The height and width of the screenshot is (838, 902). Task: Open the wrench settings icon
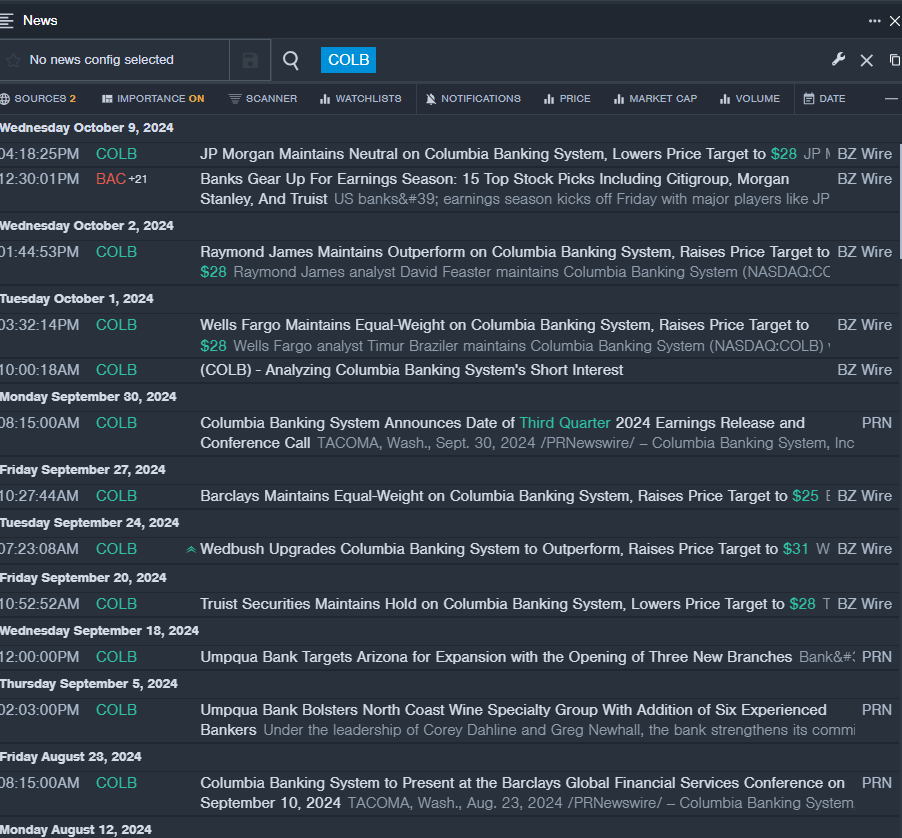pos(839,60)
